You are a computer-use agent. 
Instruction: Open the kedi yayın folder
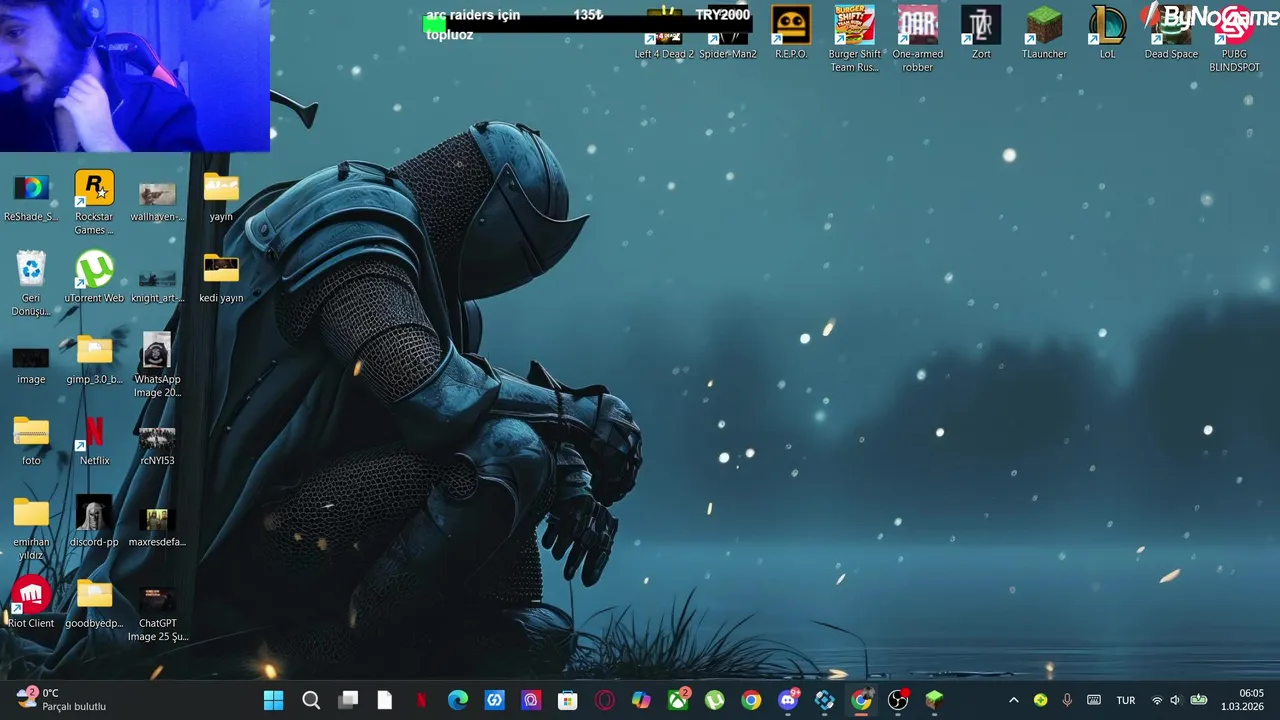coord(221,278)
